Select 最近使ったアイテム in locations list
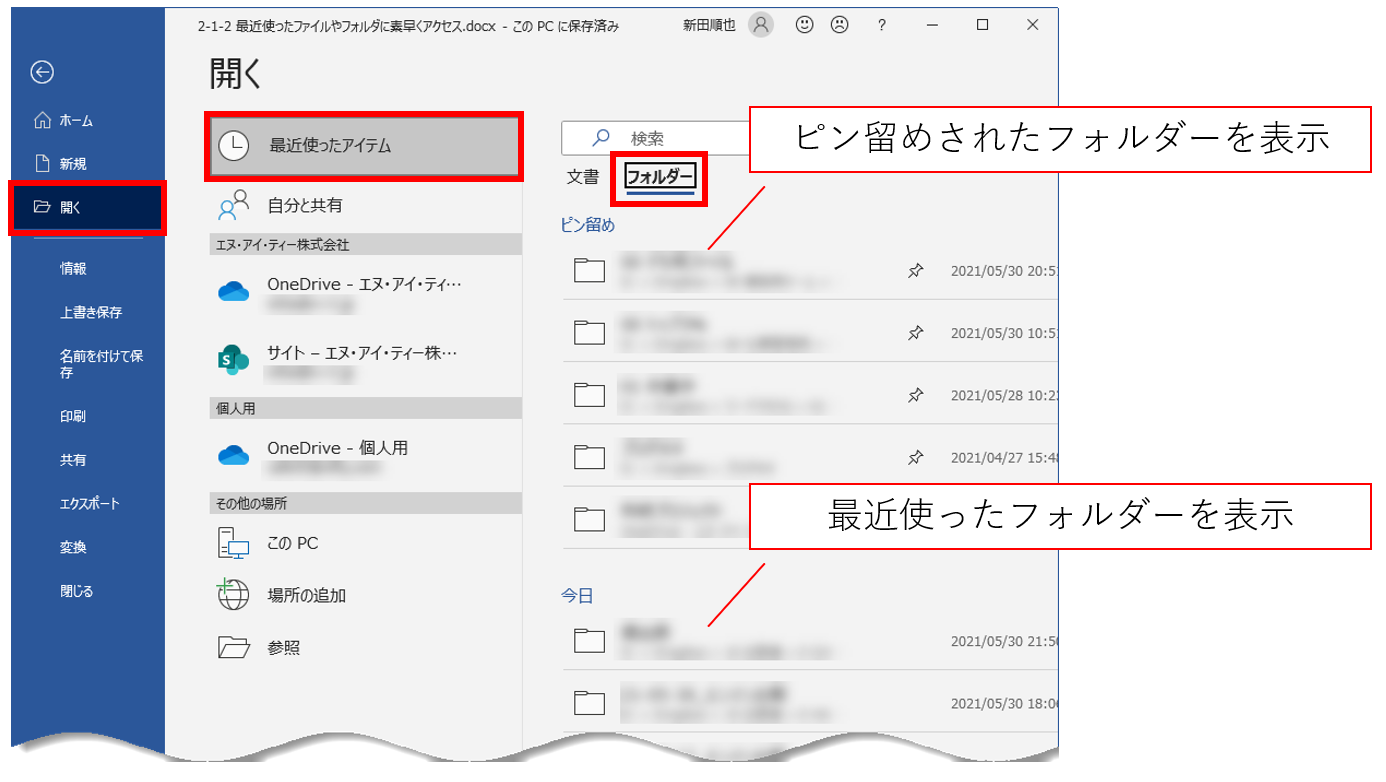 pos(363,146)
